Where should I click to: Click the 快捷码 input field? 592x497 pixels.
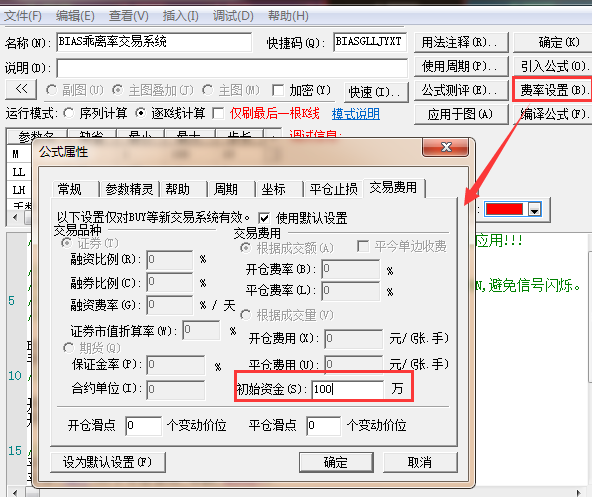pyautogui.click(x=370, y=42)
